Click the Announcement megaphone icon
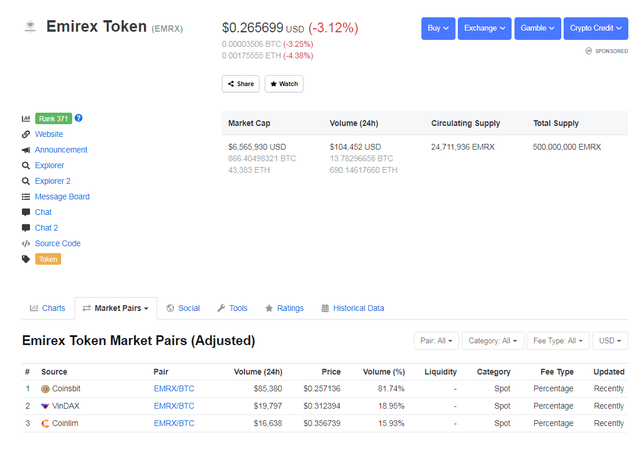640x451 pixels. (x=26, y=150)
